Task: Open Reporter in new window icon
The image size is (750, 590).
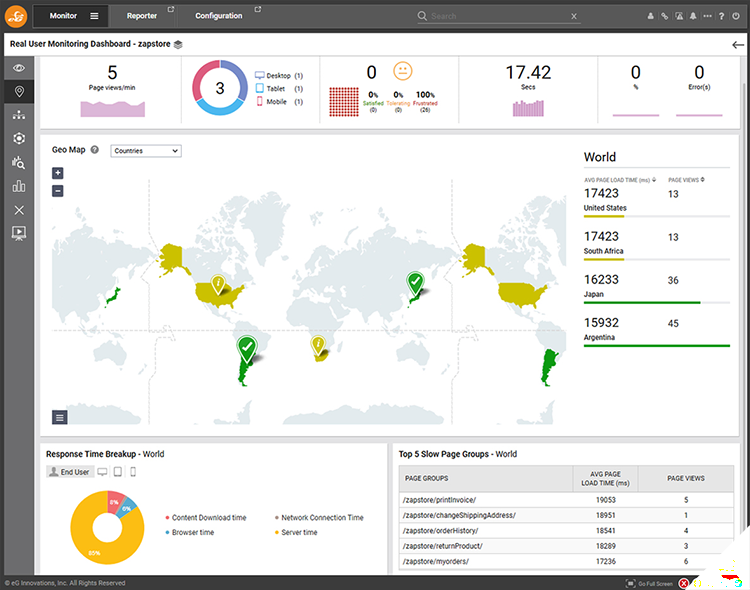Action: pyautogui.click(x=171, y=9)
